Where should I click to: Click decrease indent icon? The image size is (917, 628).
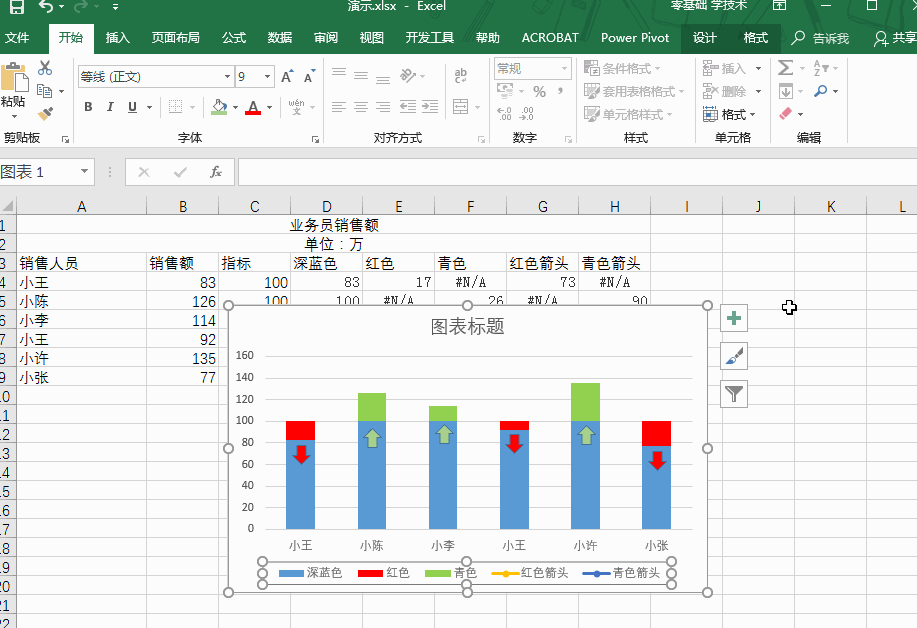tap(408, 106)
